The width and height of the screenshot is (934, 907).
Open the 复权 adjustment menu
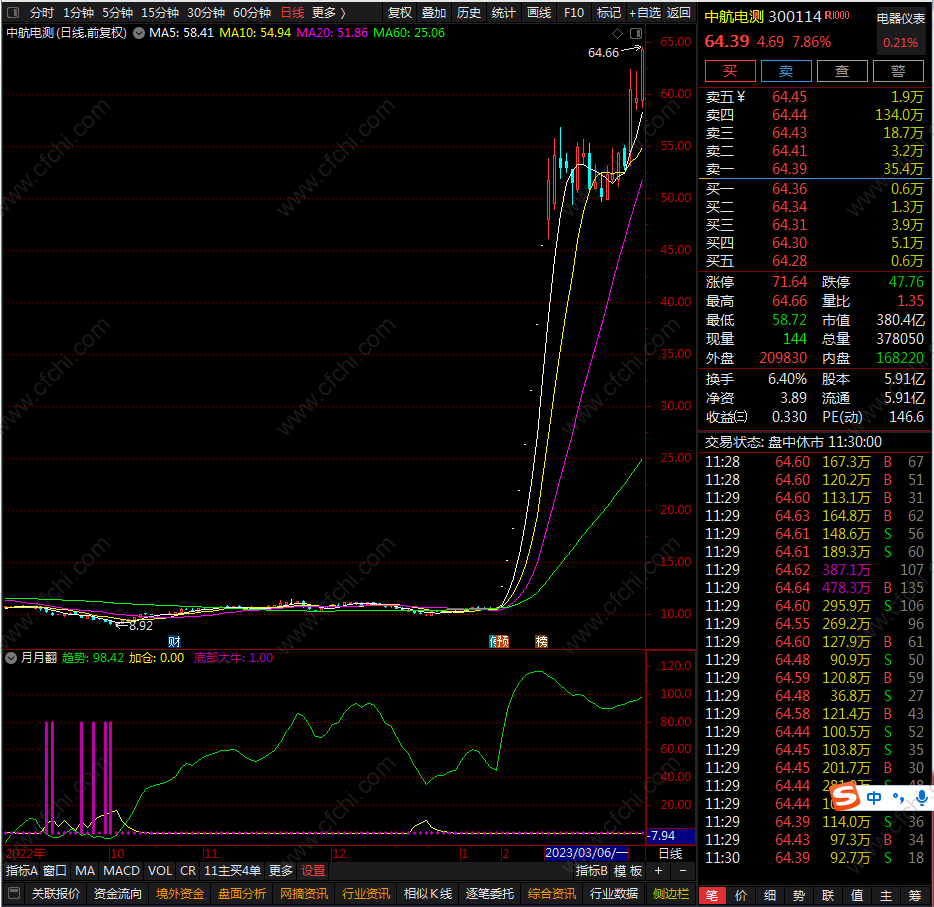(x=400, y=13)
